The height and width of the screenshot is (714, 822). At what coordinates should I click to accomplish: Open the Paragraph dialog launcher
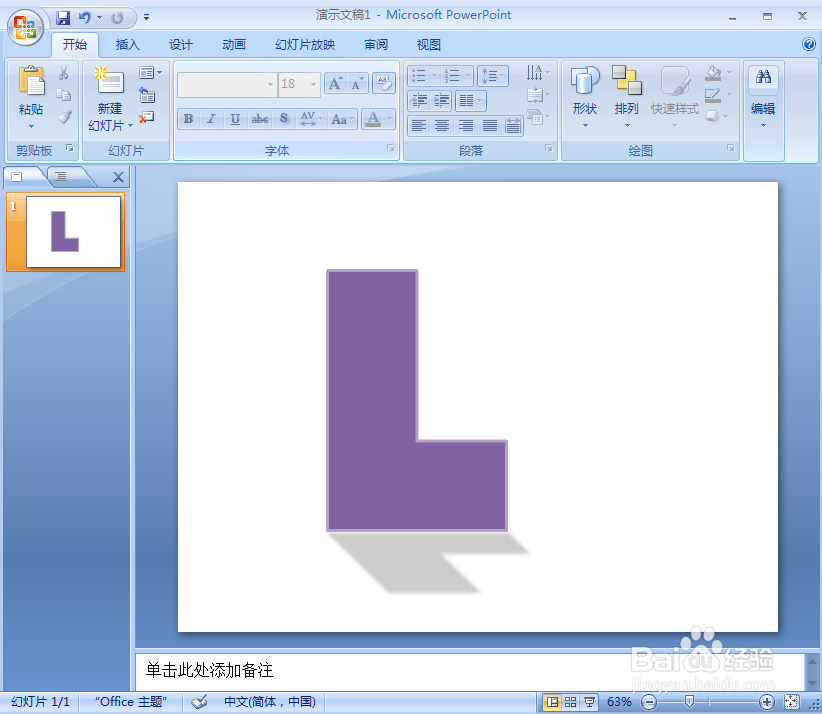(548, 148)
